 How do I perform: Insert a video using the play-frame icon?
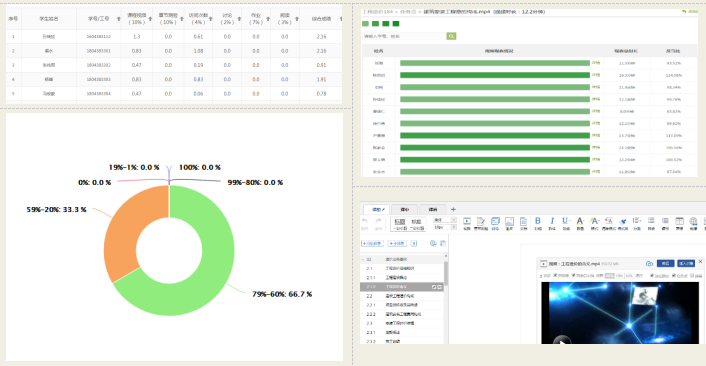(467, 221)
